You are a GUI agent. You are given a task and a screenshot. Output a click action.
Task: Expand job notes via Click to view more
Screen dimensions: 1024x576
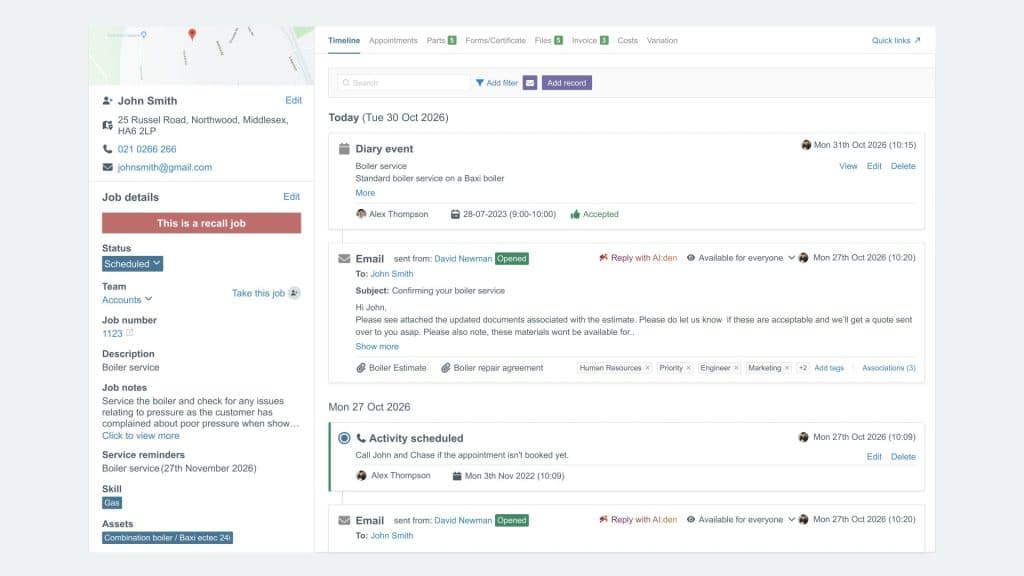140,436
